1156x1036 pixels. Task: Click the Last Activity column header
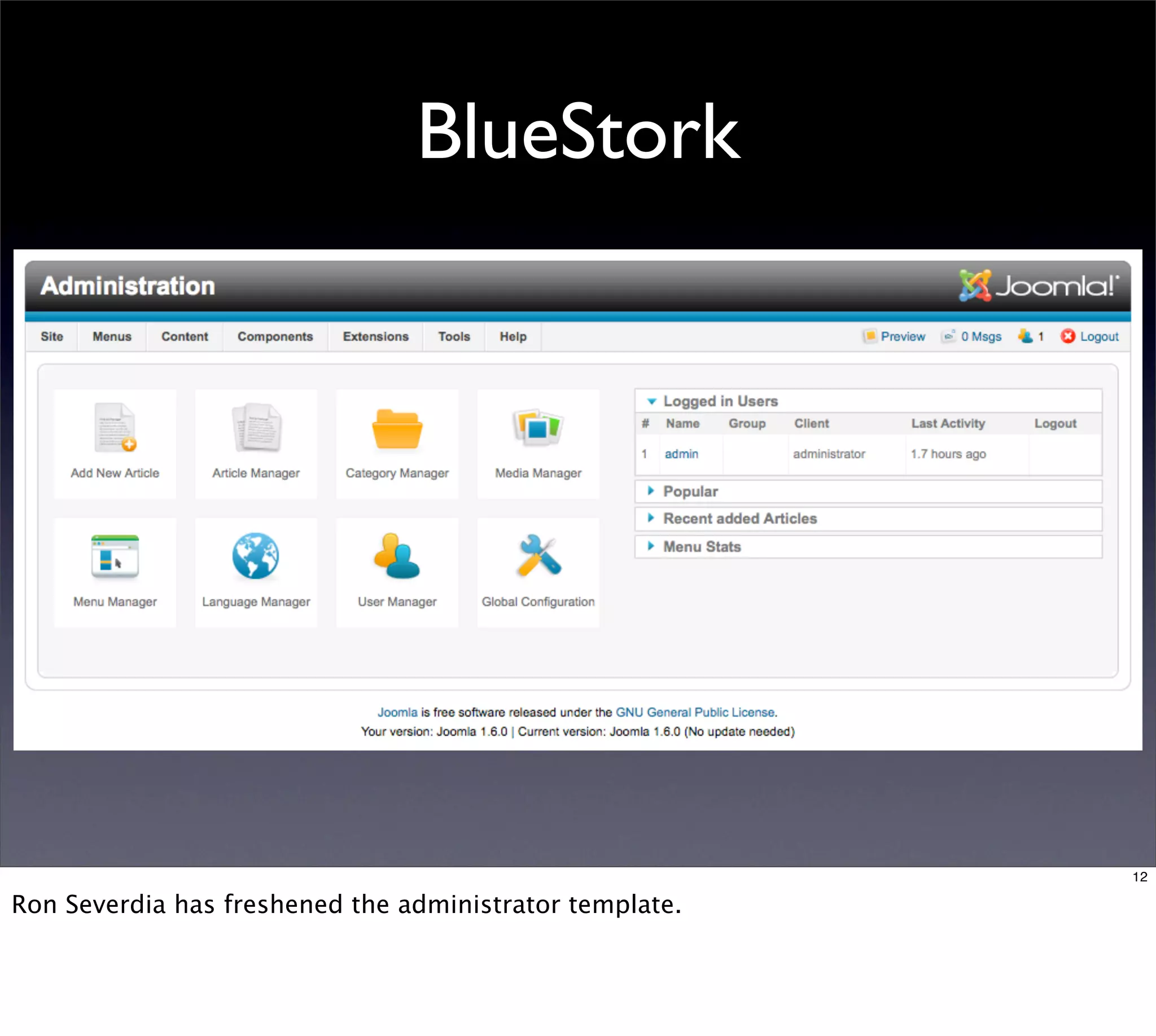click(948, 424)
